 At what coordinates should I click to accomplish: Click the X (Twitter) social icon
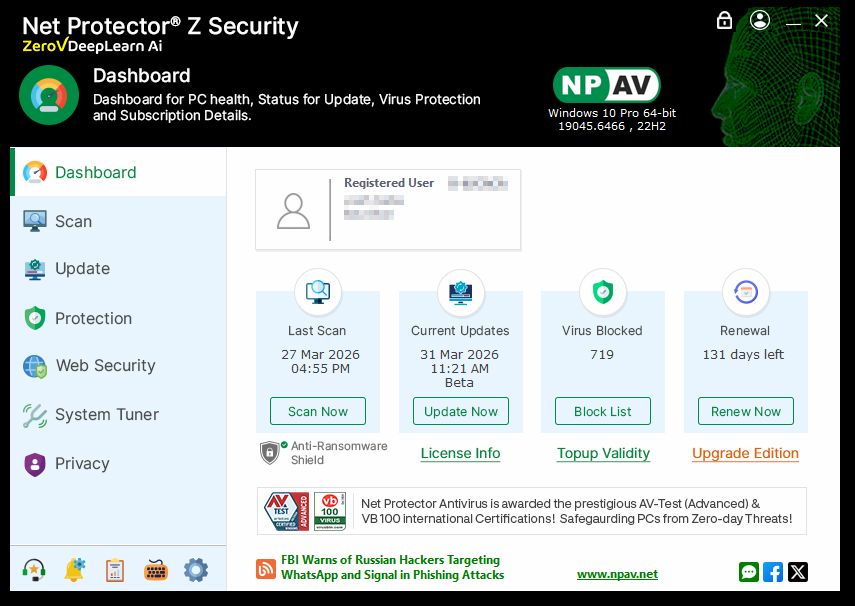[x=797, y=572]
